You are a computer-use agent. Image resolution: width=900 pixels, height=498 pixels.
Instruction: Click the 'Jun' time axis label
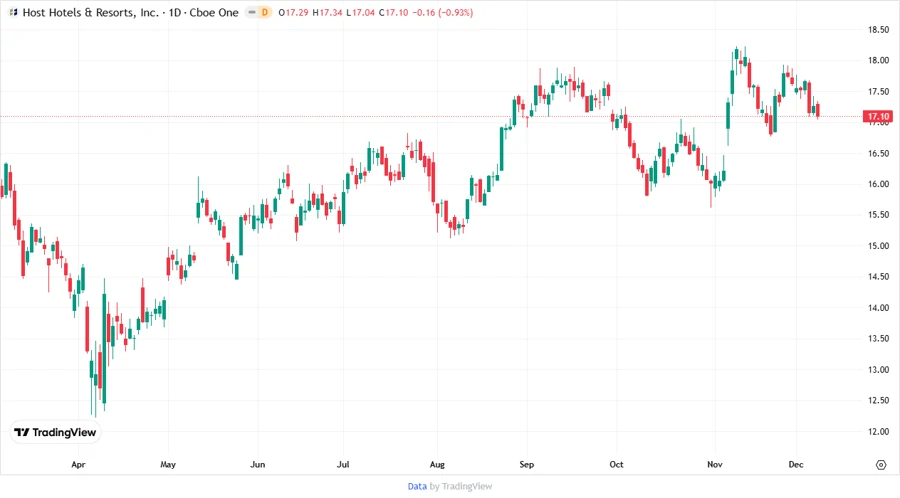tap(258, 464)
